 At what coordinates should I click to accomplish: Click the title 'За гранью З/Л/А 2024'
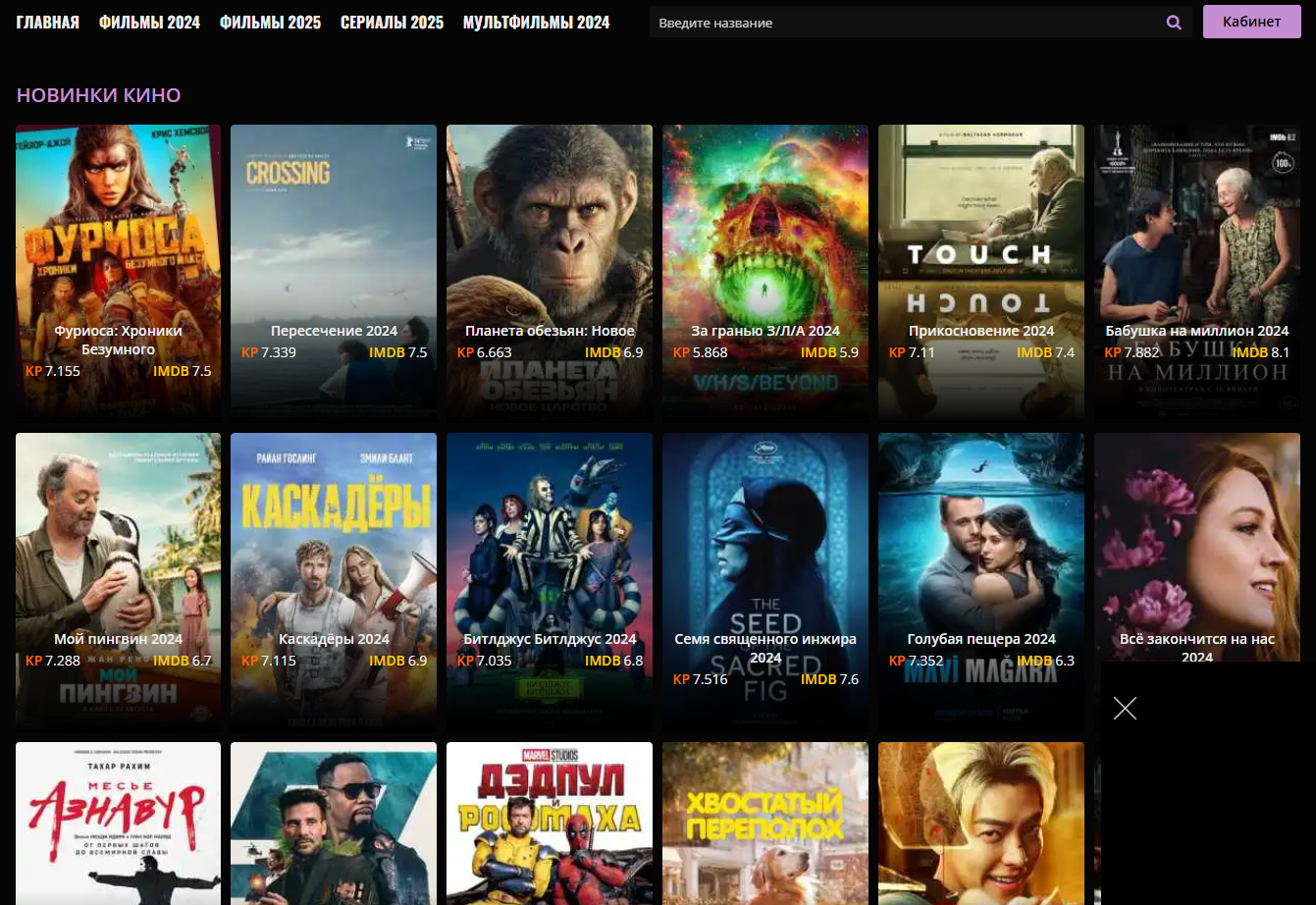(x=765, y=331)
